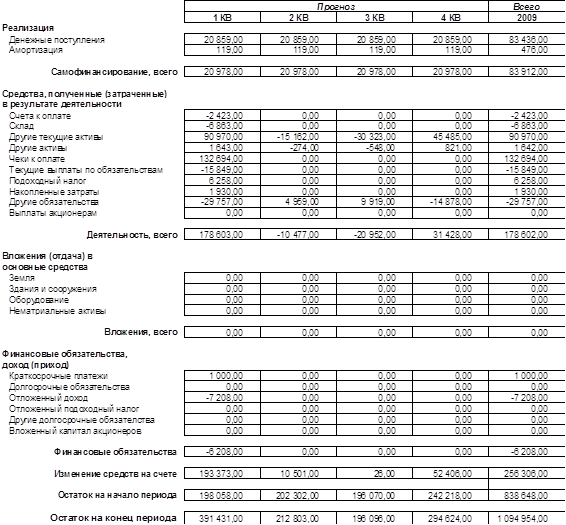566x525 pixels.
Task: Click Другие обязательства 3 КВ value 9 919,00
Action: tap(374, 202)
